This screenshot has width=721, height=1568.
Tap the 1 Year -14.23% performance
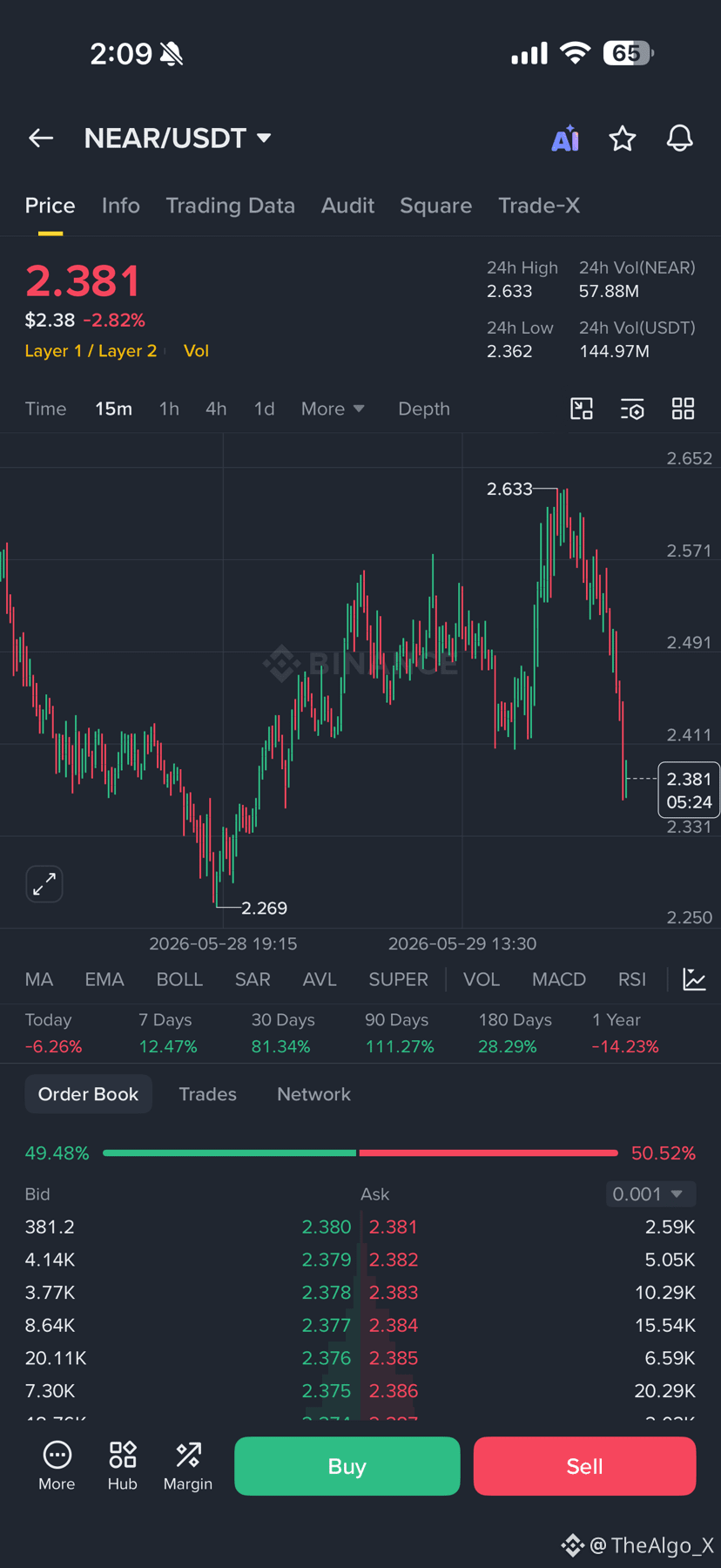(625, 1033)
